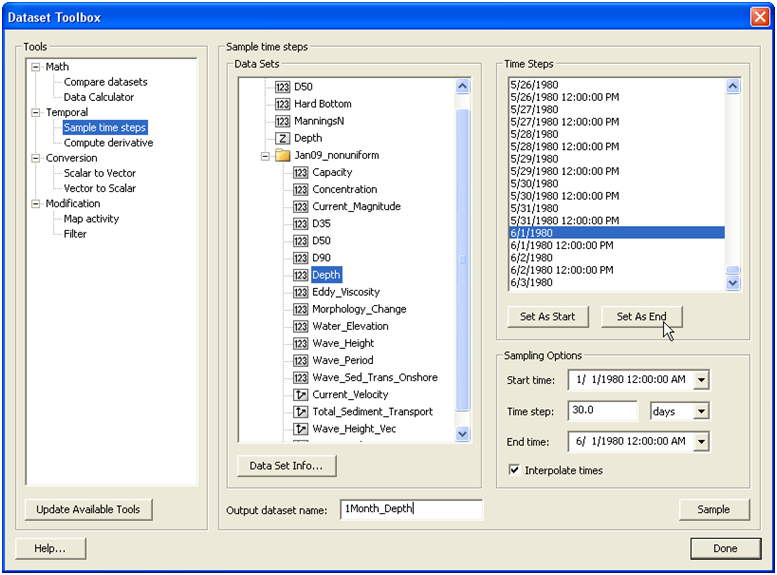The image size is (777, 575).
Task: Open Data Set Info dialog
Action: 286,466
